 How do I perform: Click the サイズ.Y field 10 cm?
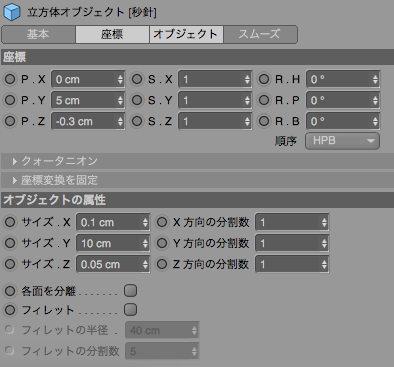pos(113,243)
